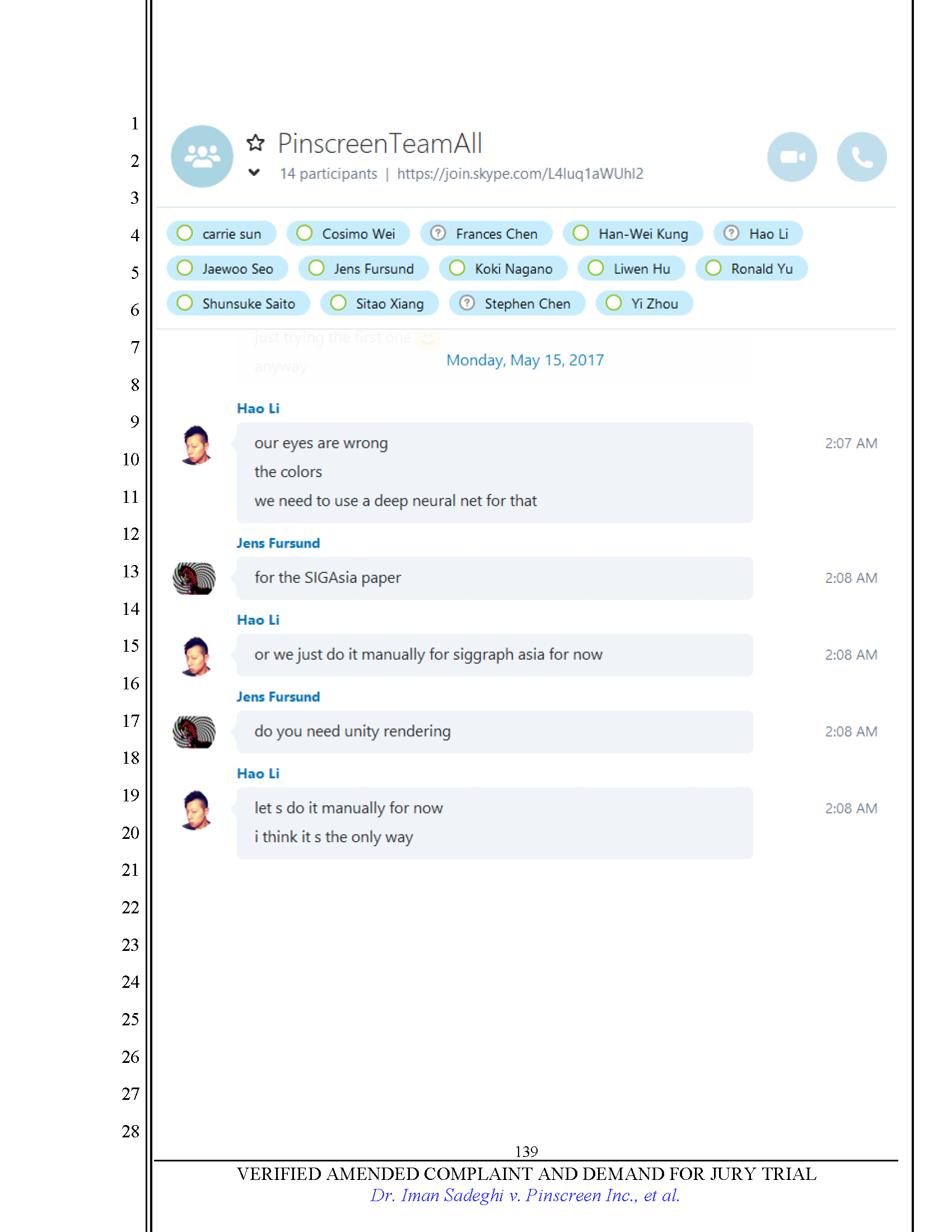This screenshot has height=1232, width=952.
Task: Open Han-Wei Kung participant chip
Action: coord(633,234)
